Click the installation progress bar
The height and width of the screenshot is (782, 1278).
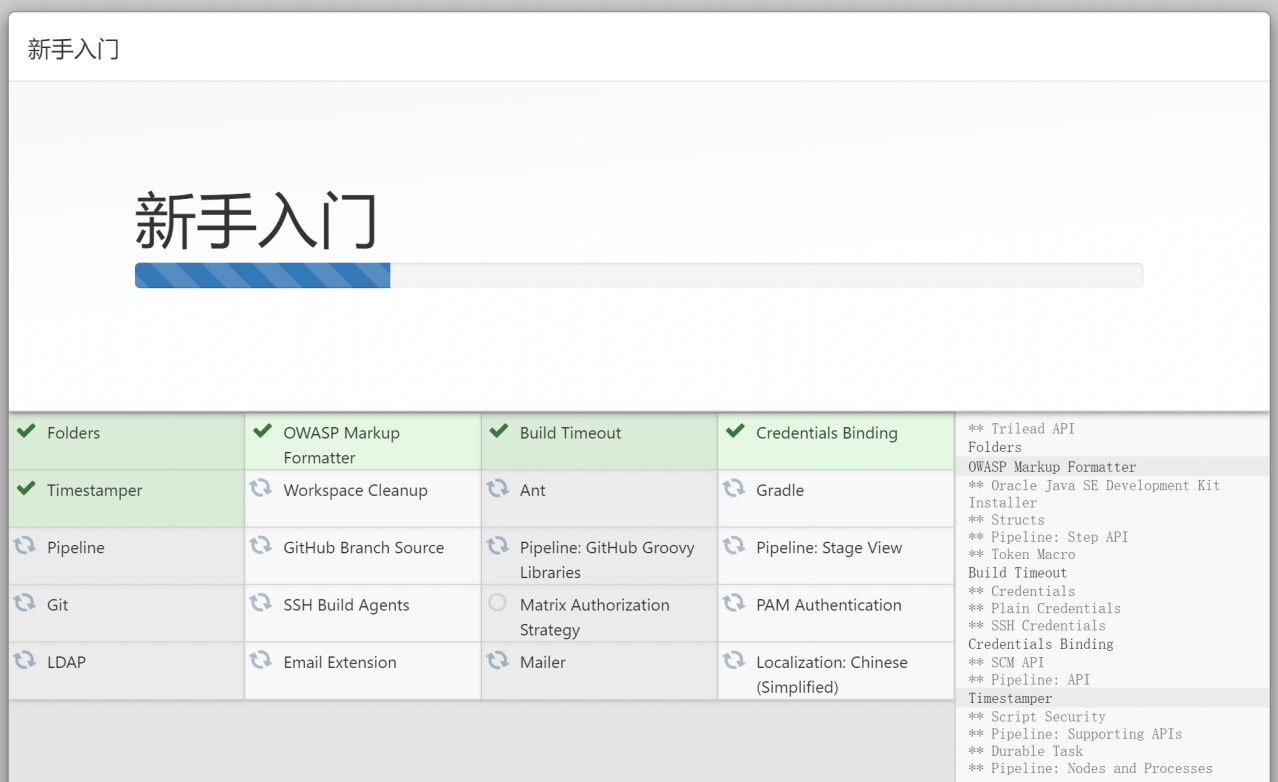coord(639,275)
